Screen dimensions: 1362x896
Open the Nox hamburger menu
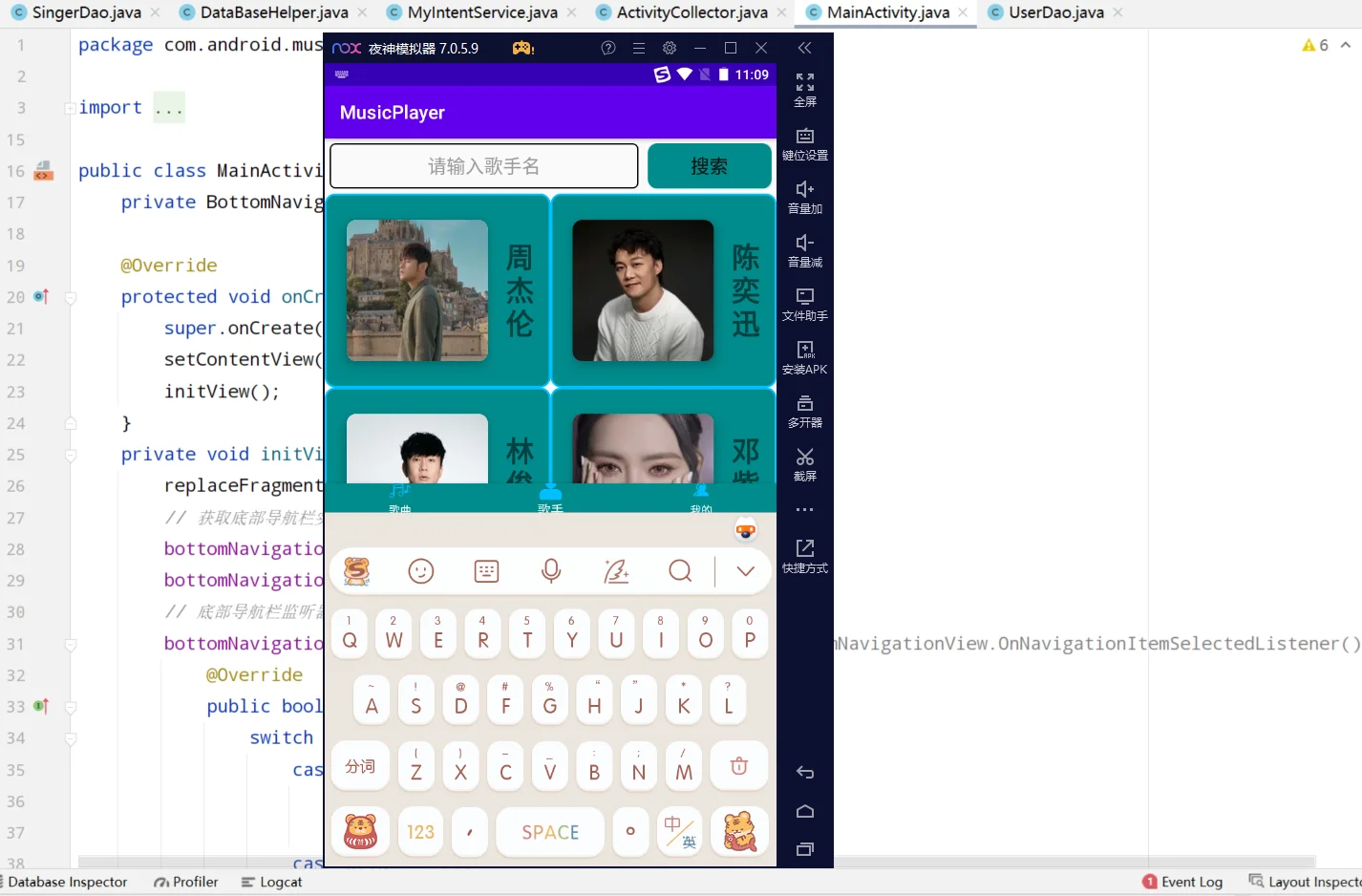point(639,48)
